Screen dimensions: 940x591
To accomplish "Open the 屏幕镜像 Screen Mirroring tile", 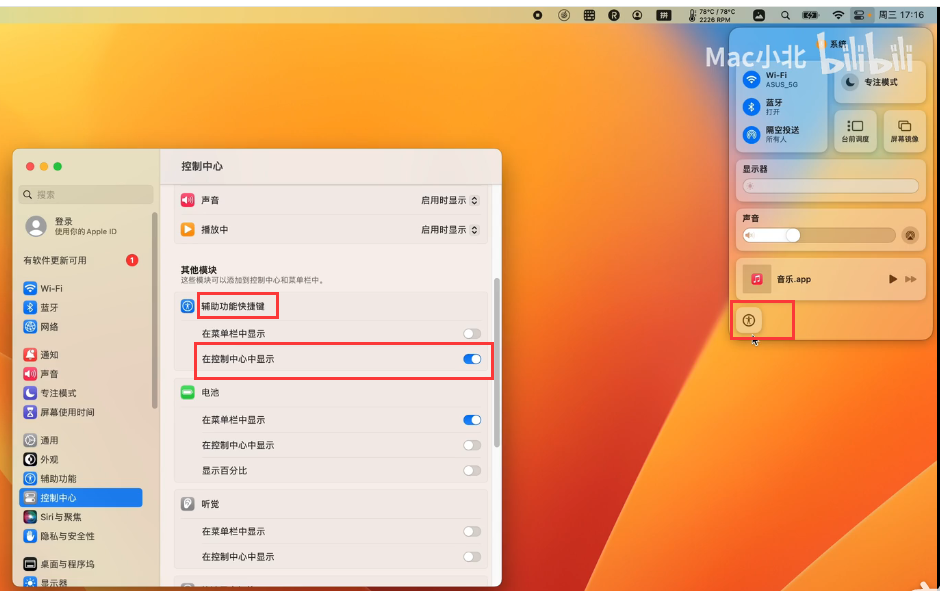I will [904, 131].
